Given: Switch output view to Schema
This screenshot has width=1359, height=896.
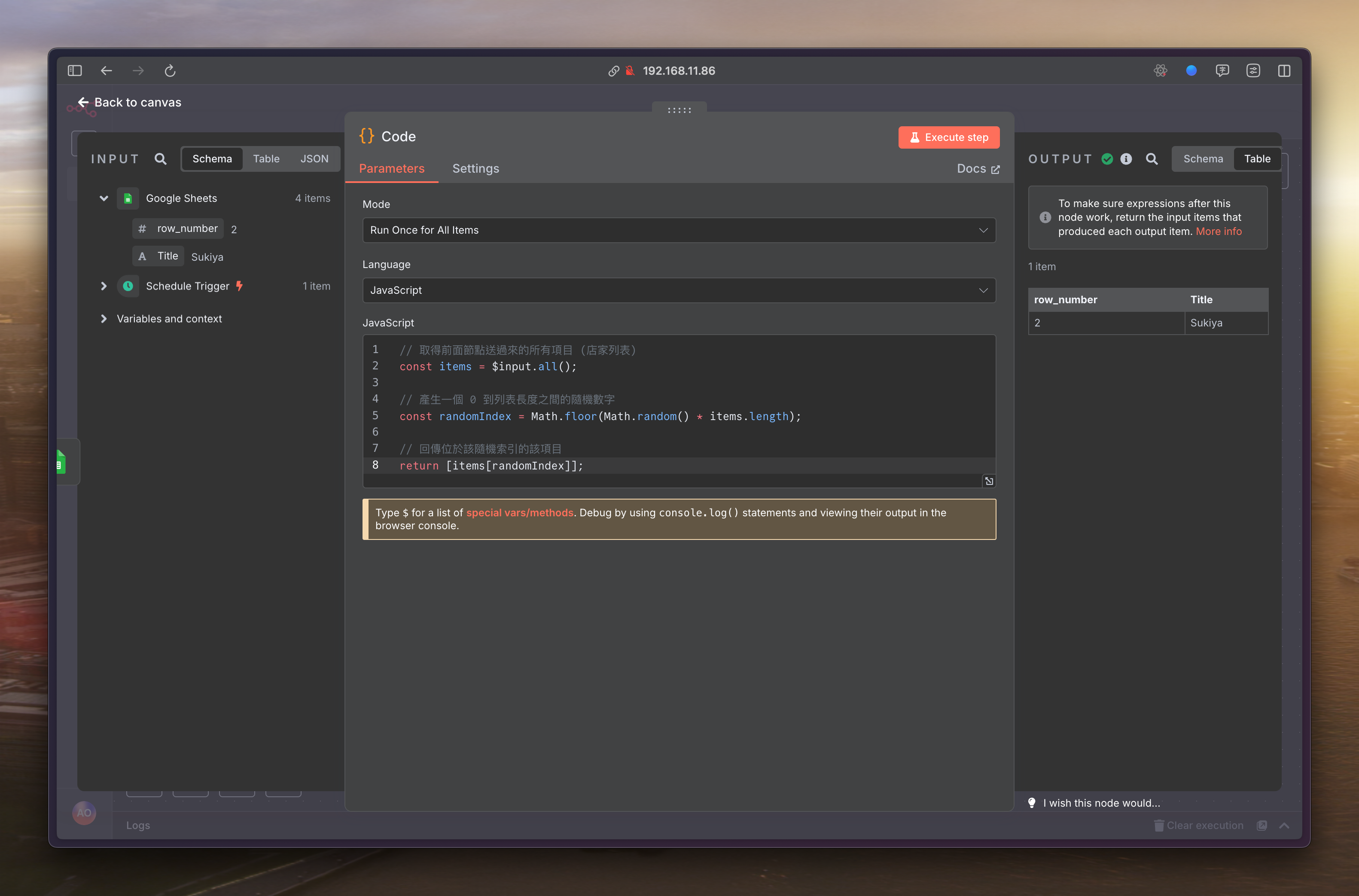Looking at the screenshot, I should tap(1203, 159).
